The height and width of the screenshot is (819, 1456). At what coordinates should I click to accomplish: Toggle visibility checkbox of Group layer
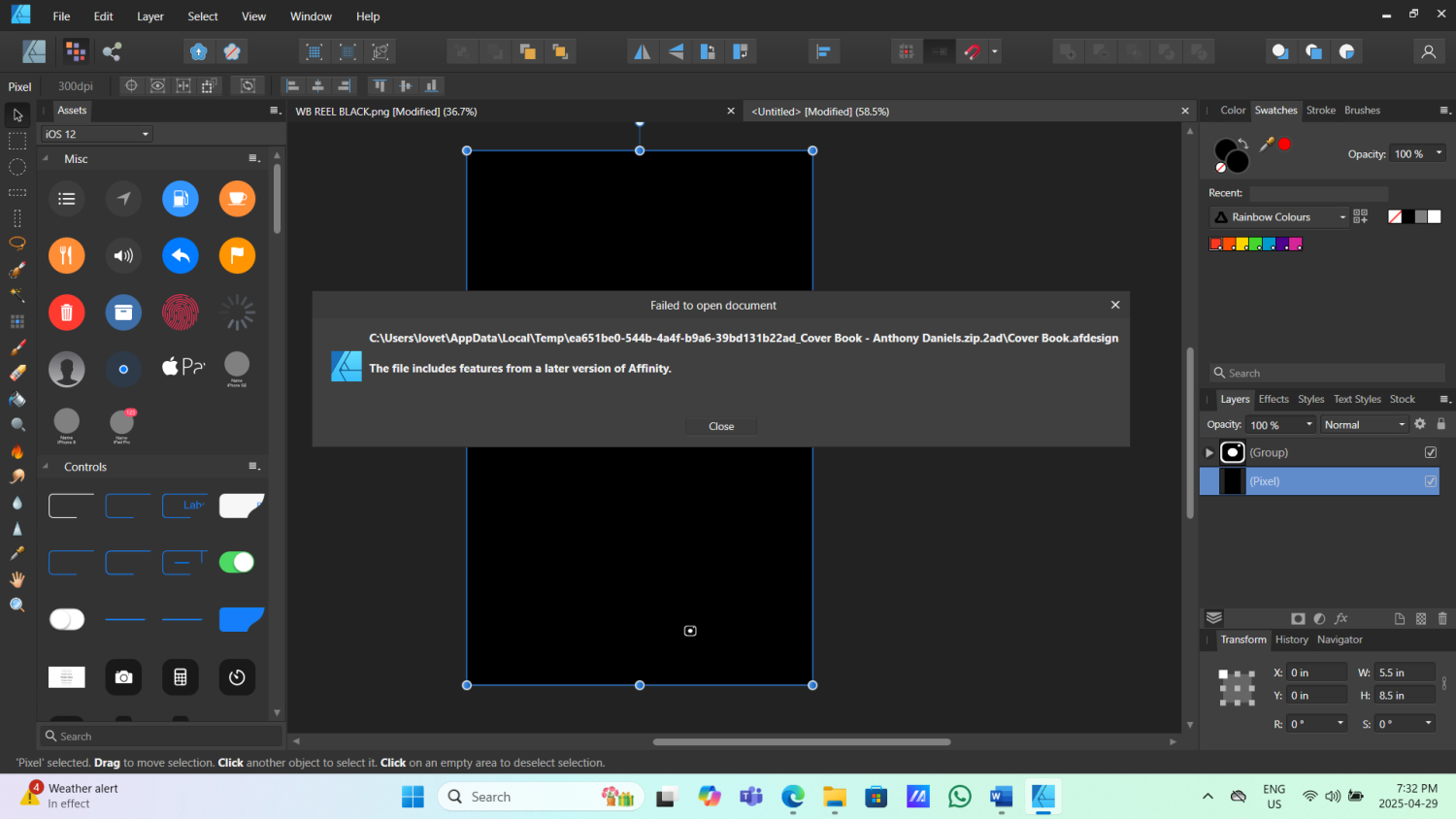tap(1430, 452)
